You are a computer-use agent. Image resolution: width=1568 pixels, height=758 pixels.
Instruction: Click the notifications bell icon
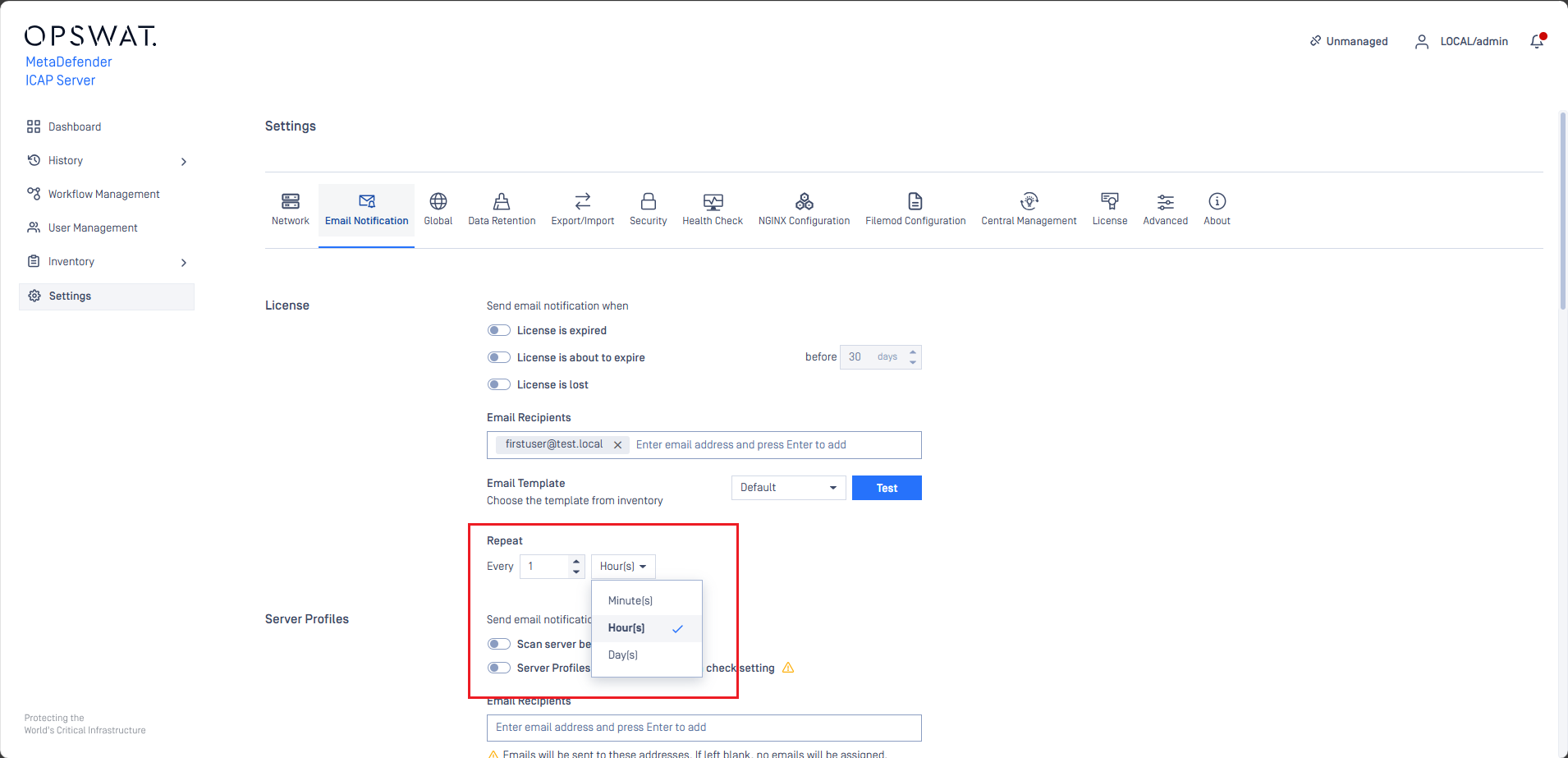tap(1537, 41)
